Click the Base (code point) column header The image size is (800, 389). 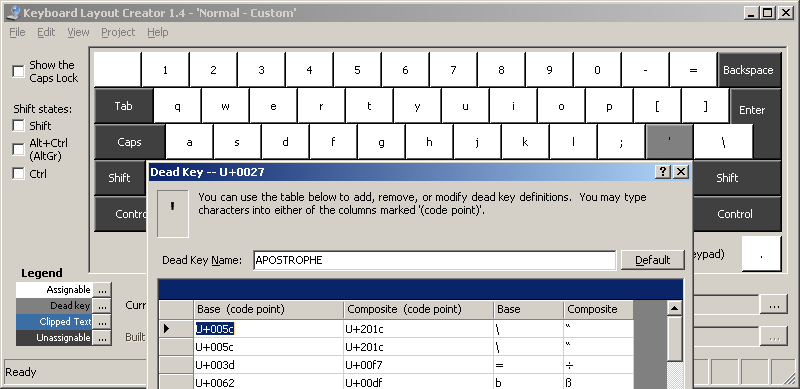[268, 309]
